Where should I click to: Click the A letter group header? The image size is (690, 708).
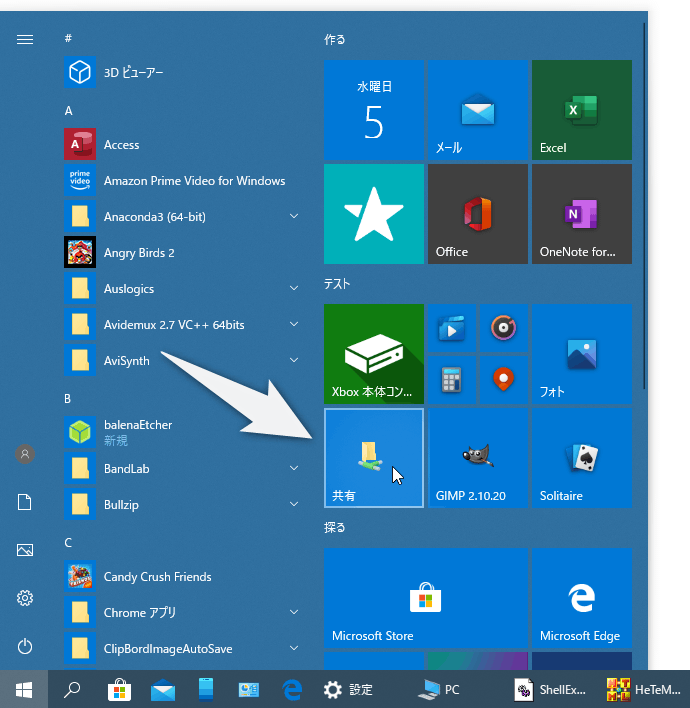coord(68,111)
